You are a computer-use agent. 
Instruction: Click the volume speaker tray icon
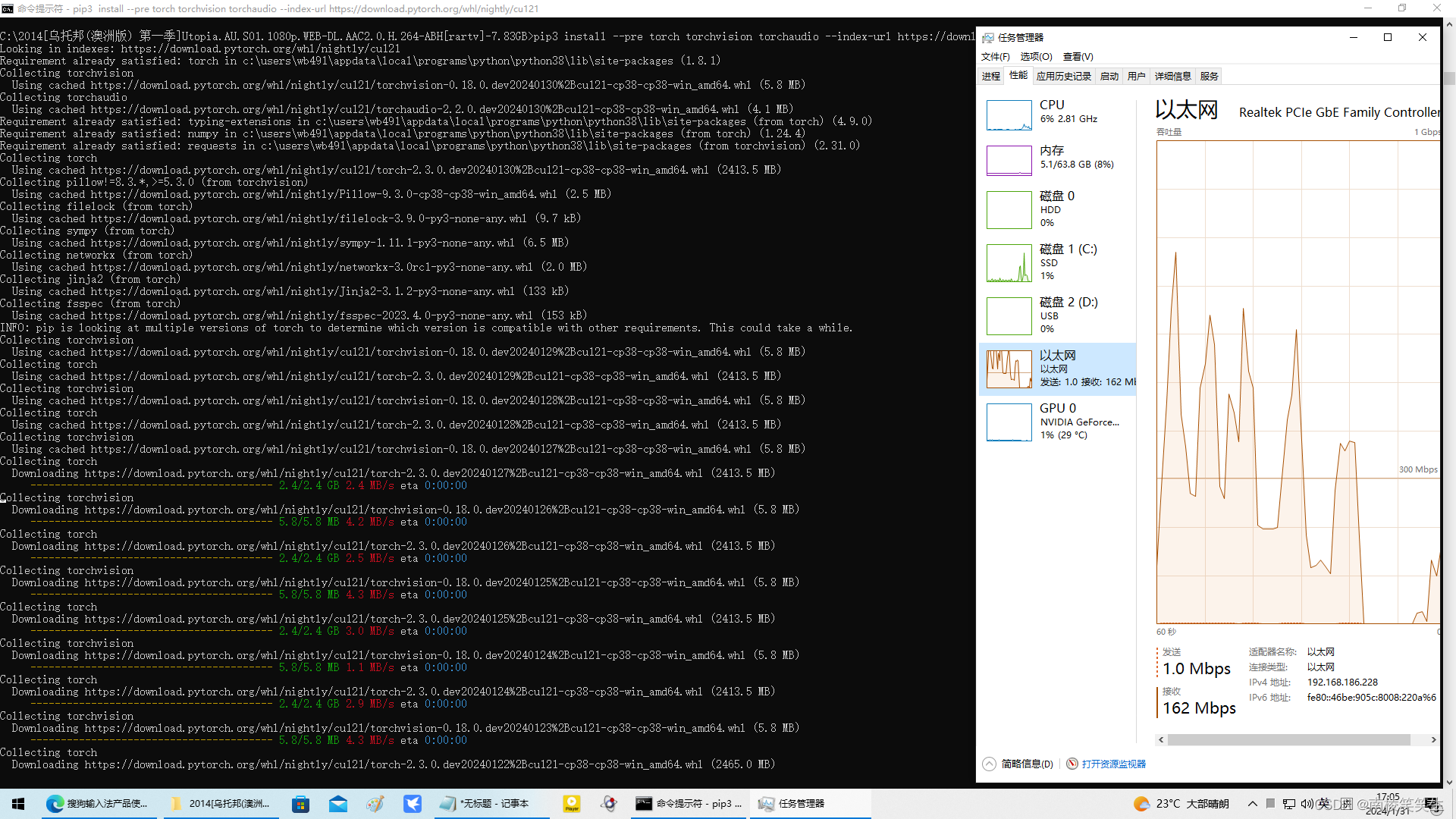click(x=1306, y=804)
